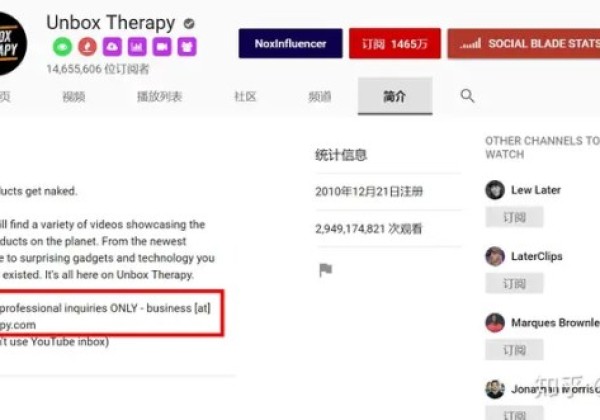
Task: Click the report flag icon under statistics
Action: (x=326, y=270)
